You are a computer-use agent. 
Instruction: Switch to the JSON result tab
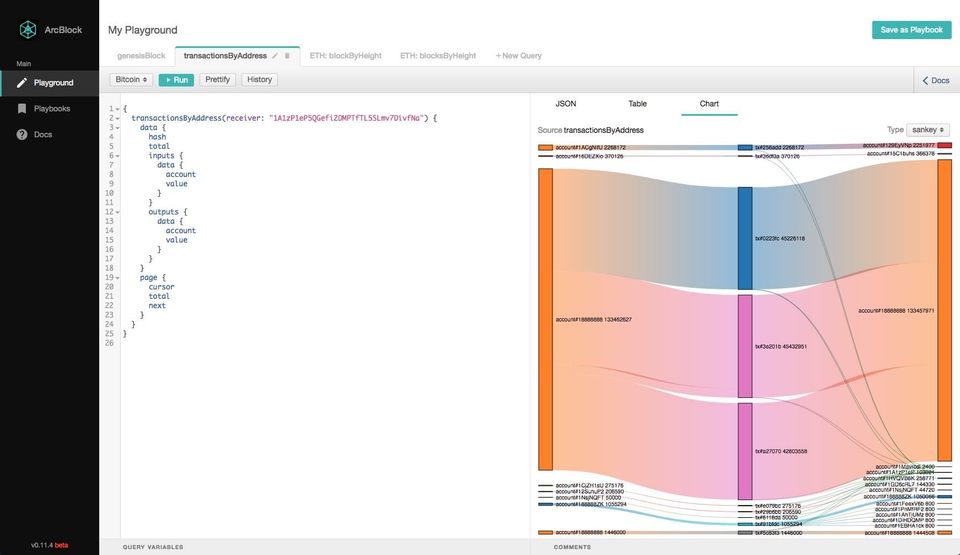pyautogui.click(x=566, y=104)
